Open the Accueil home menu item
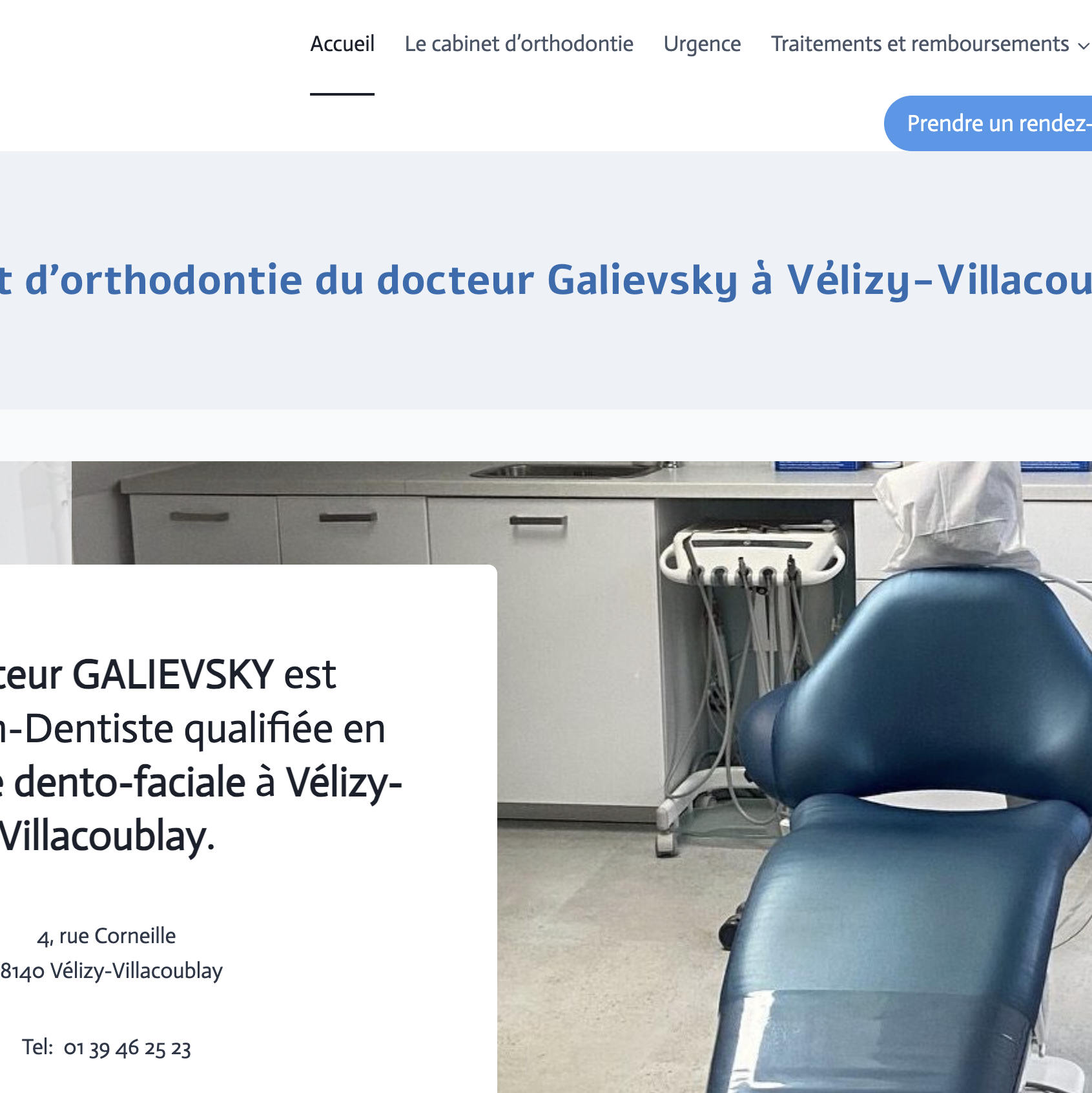 (342, 44)
